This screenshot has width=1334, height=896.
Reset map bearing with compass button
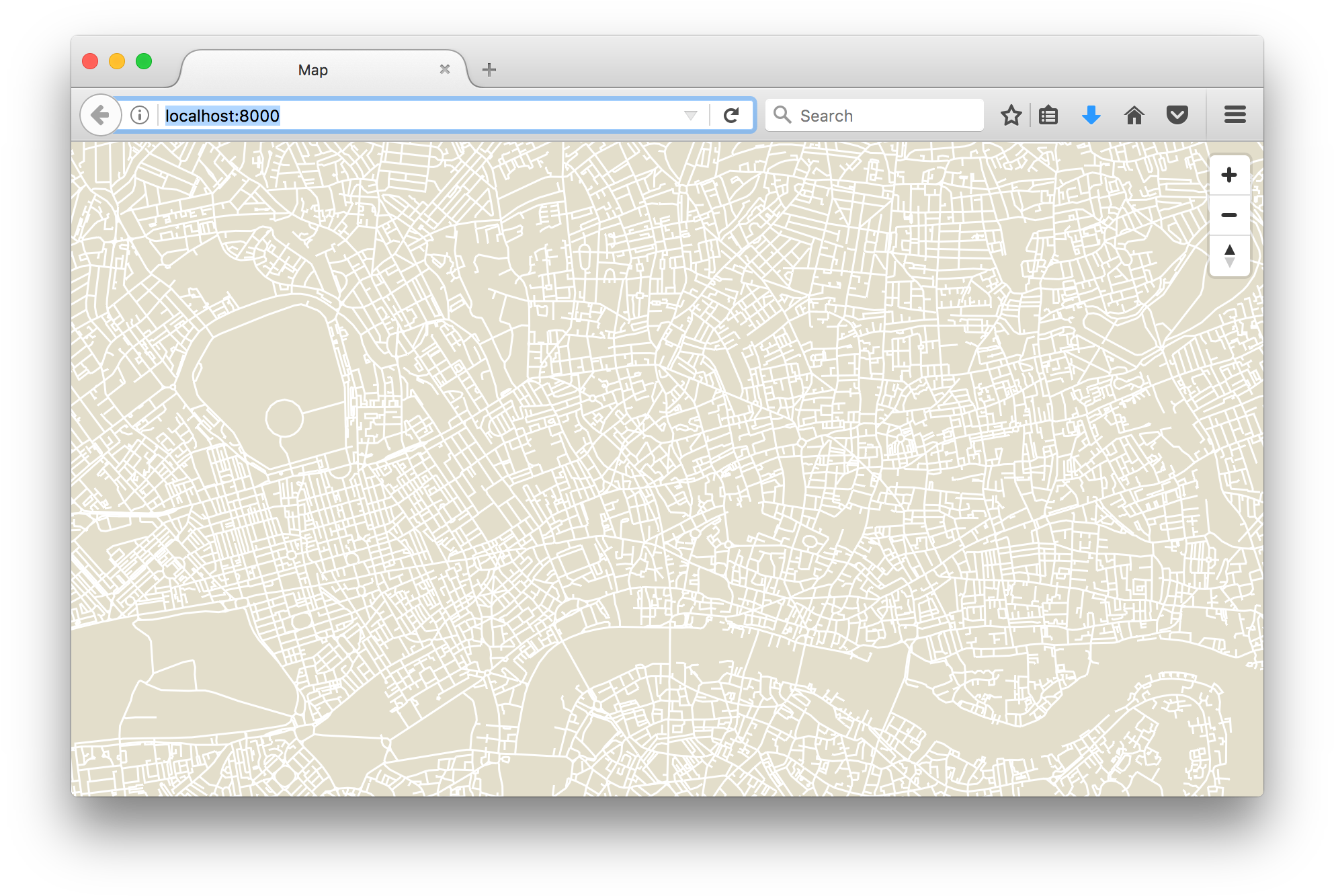(x=1229, y=255)
